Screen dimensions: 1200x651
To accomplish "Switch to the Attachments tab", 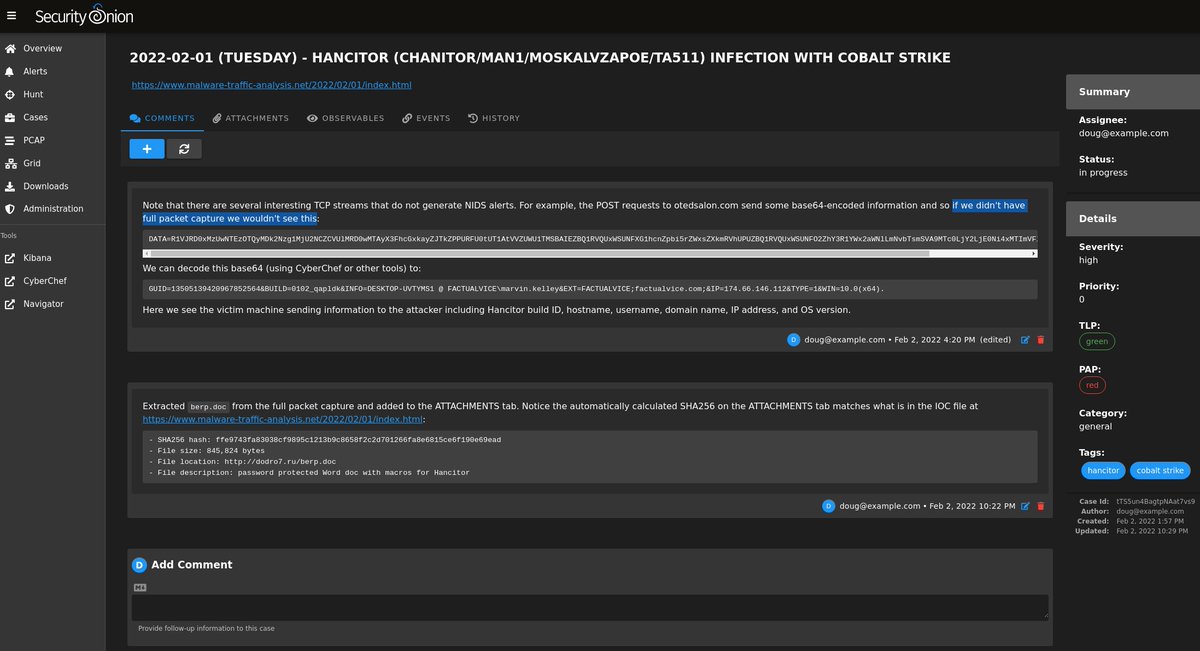I will (x=250, y=118).
